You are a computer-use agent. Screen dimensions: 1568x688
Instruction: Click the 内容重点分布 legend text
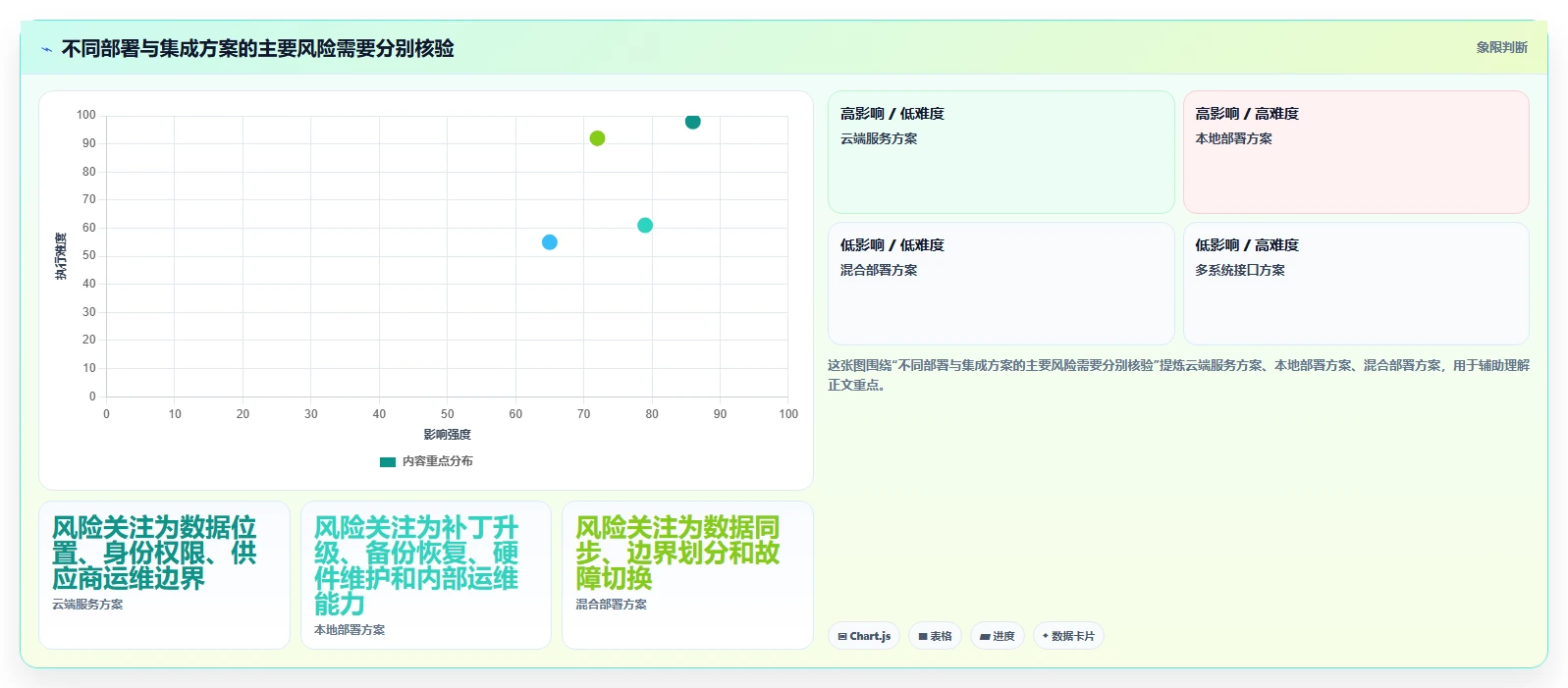[437, 461]
